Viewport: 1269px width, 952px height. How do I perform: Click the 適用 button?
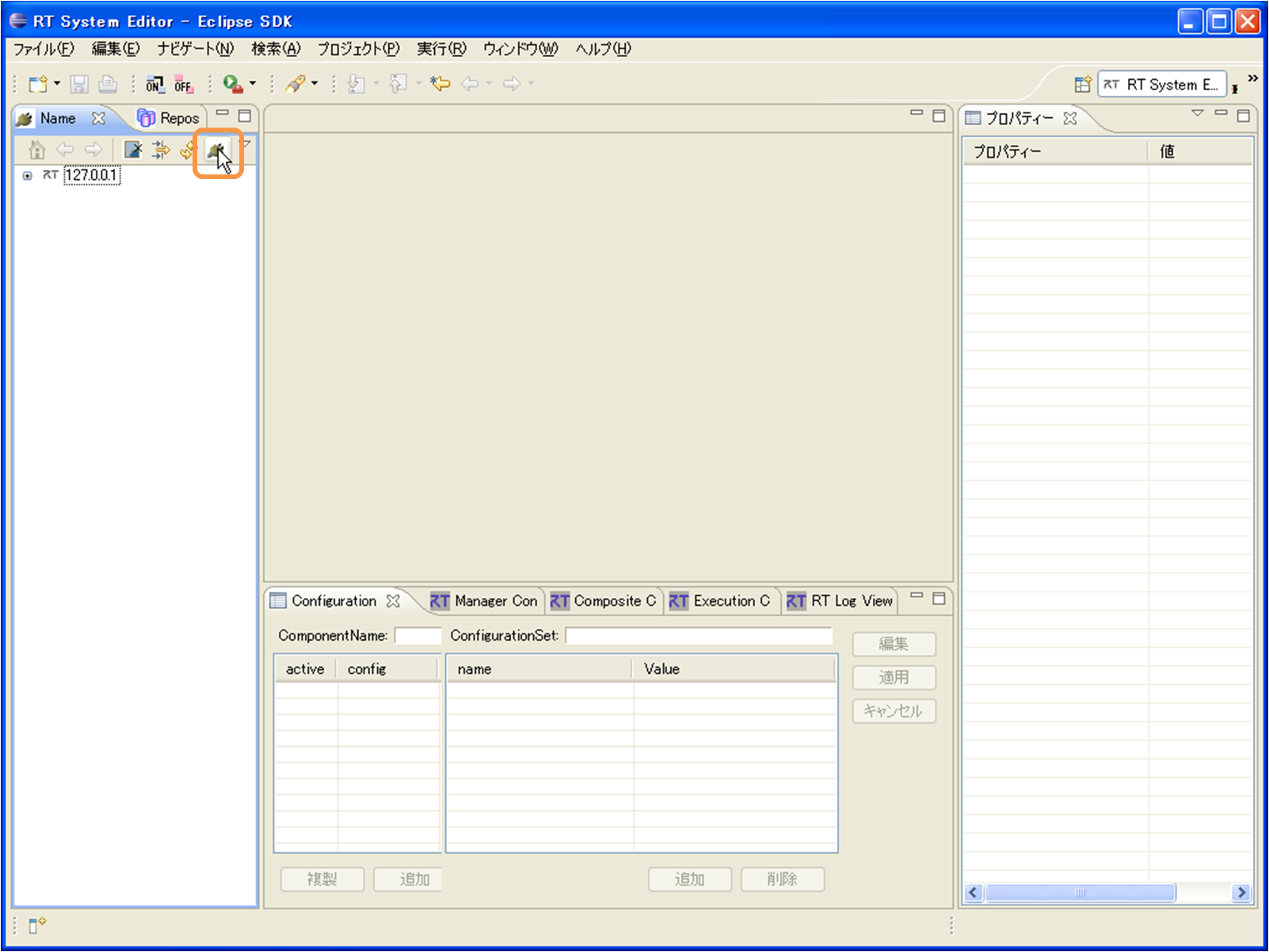pos(894,678)
